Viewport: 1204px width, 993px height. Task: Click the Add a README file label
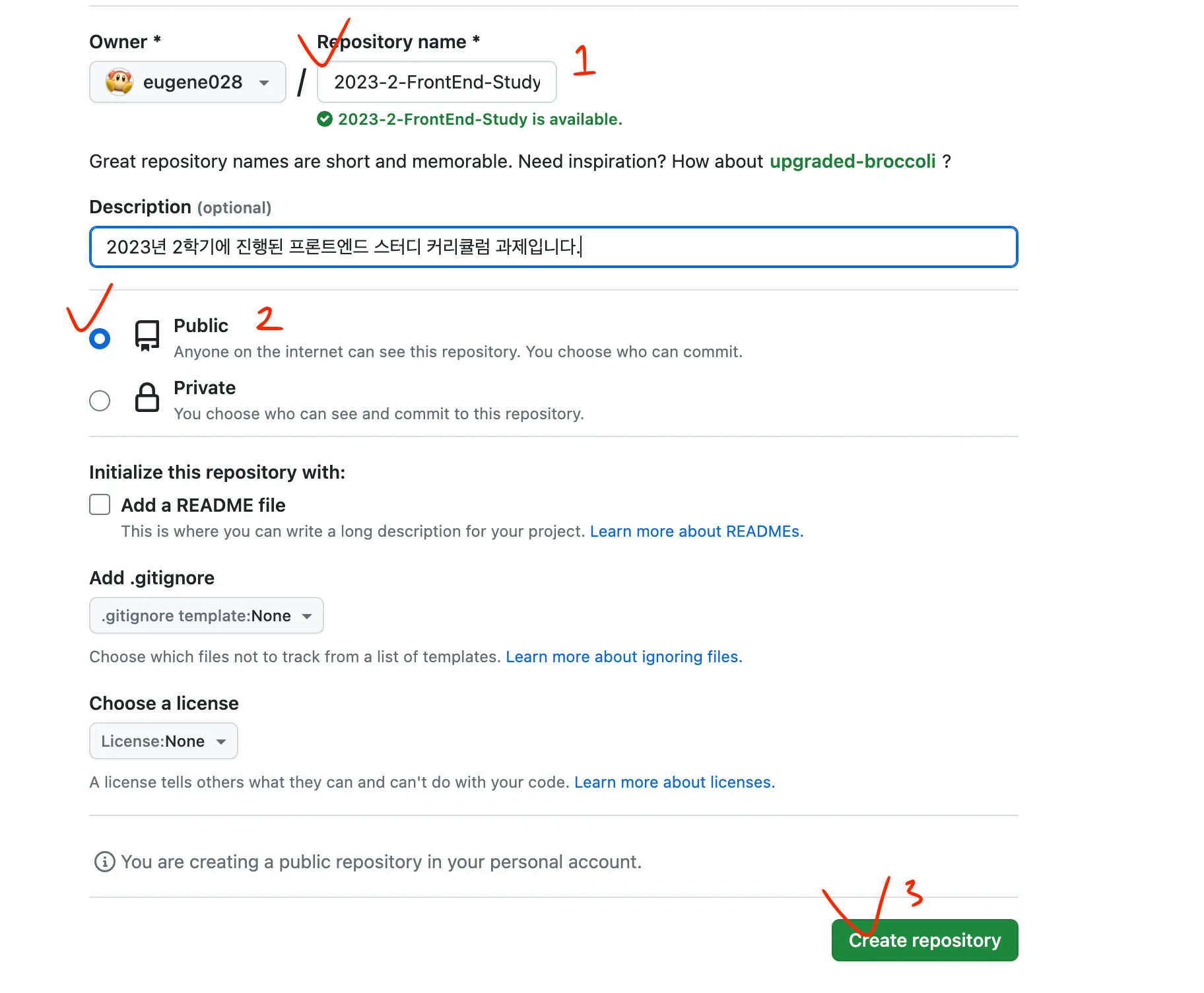(x=203, y=505)
